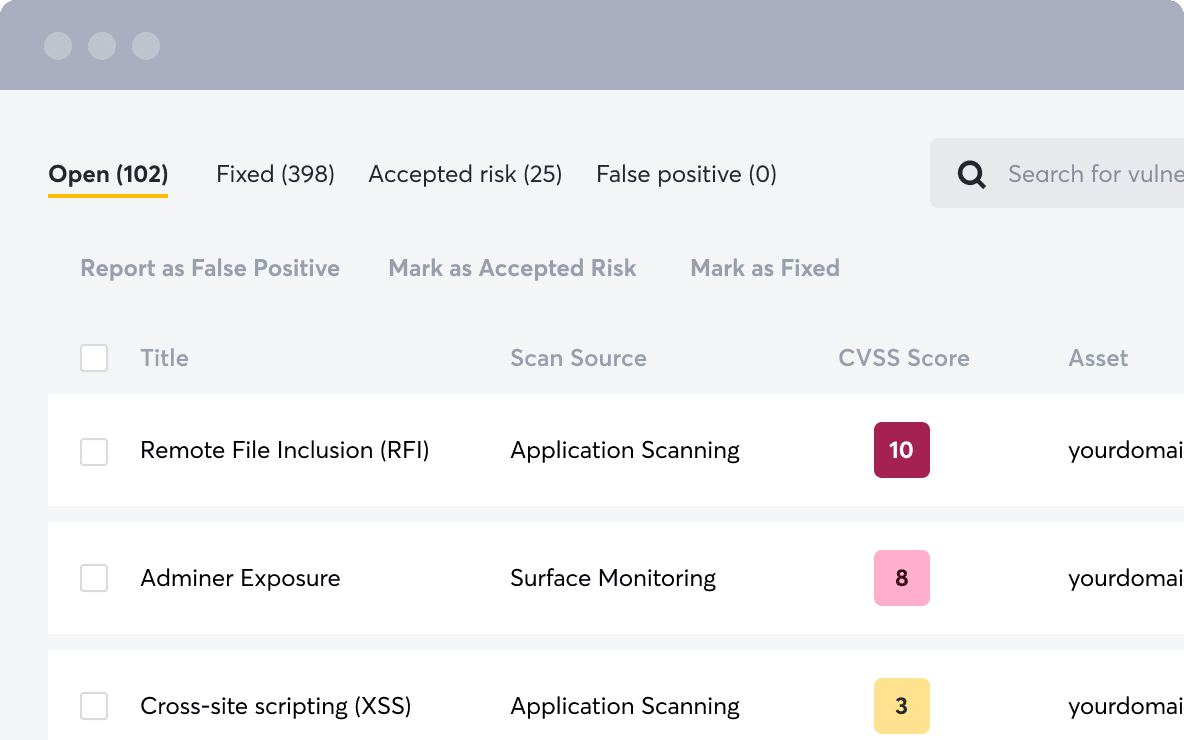Sort the table by CVSS Score column
Image resolution: width=1184 pixels, height=740 pixels.
903,357
